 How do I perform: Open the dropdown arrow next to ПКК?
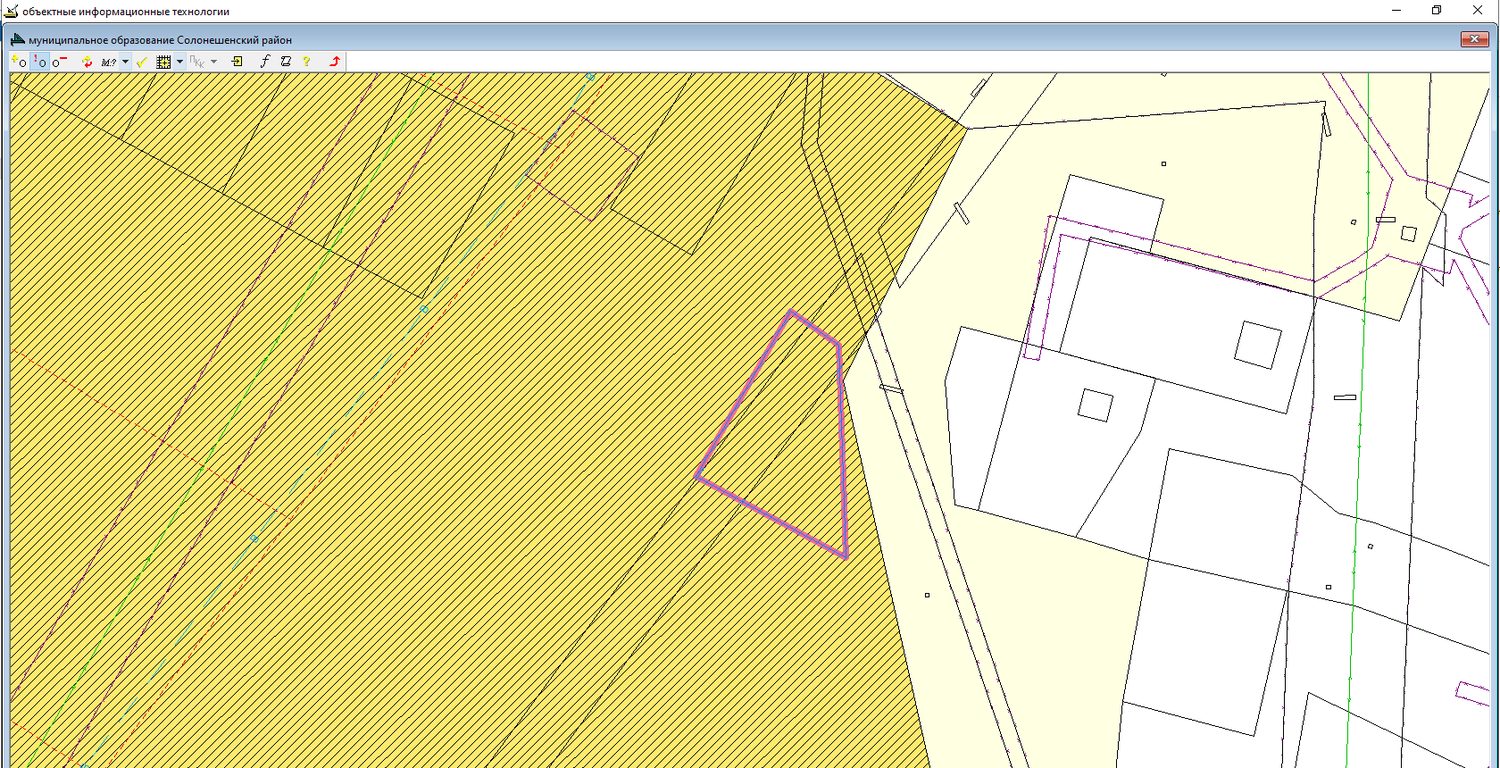point(214,61)
